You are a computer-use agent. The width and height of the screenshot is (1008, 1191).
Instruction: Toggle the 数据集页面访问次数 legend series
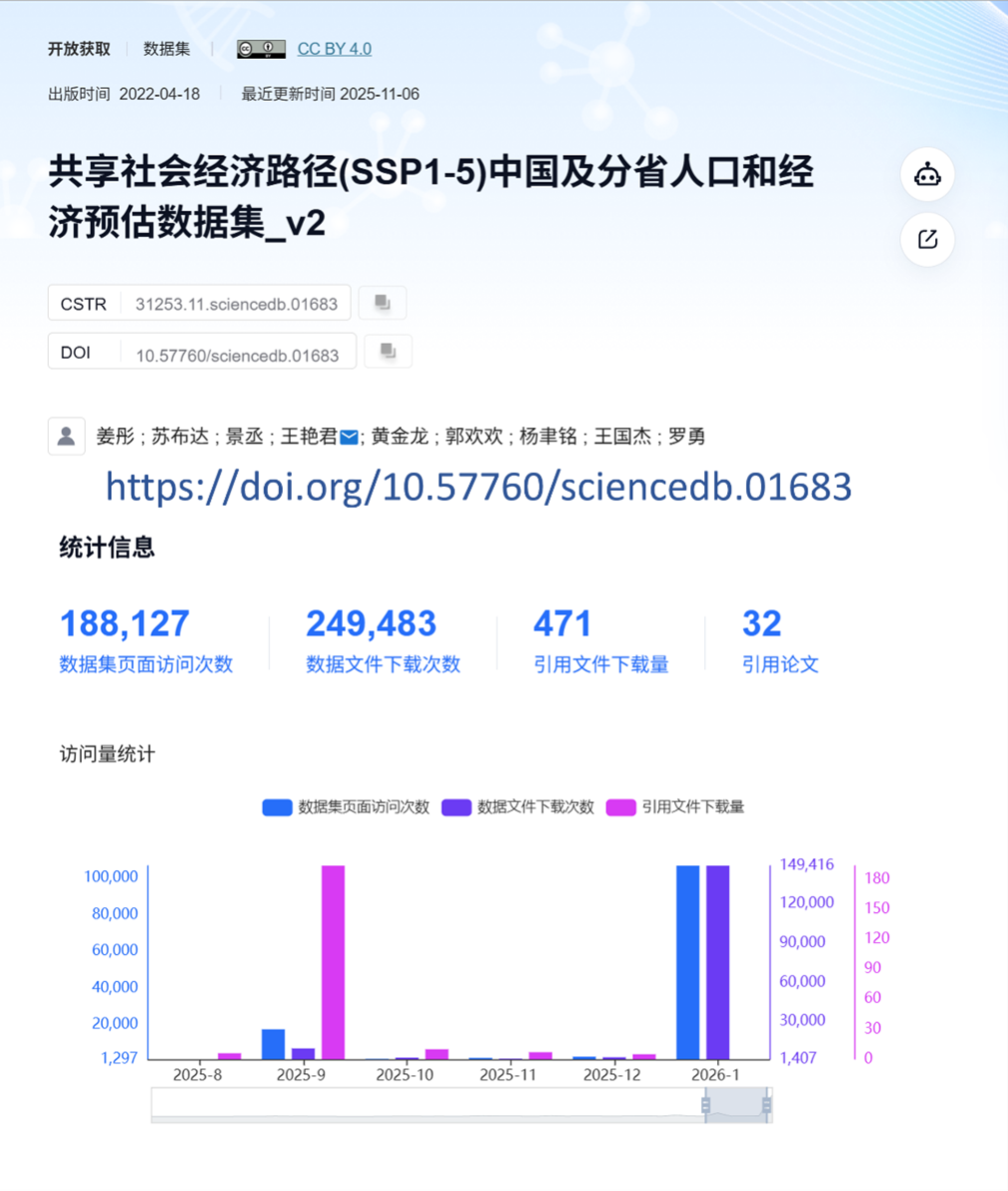(346, 807)
